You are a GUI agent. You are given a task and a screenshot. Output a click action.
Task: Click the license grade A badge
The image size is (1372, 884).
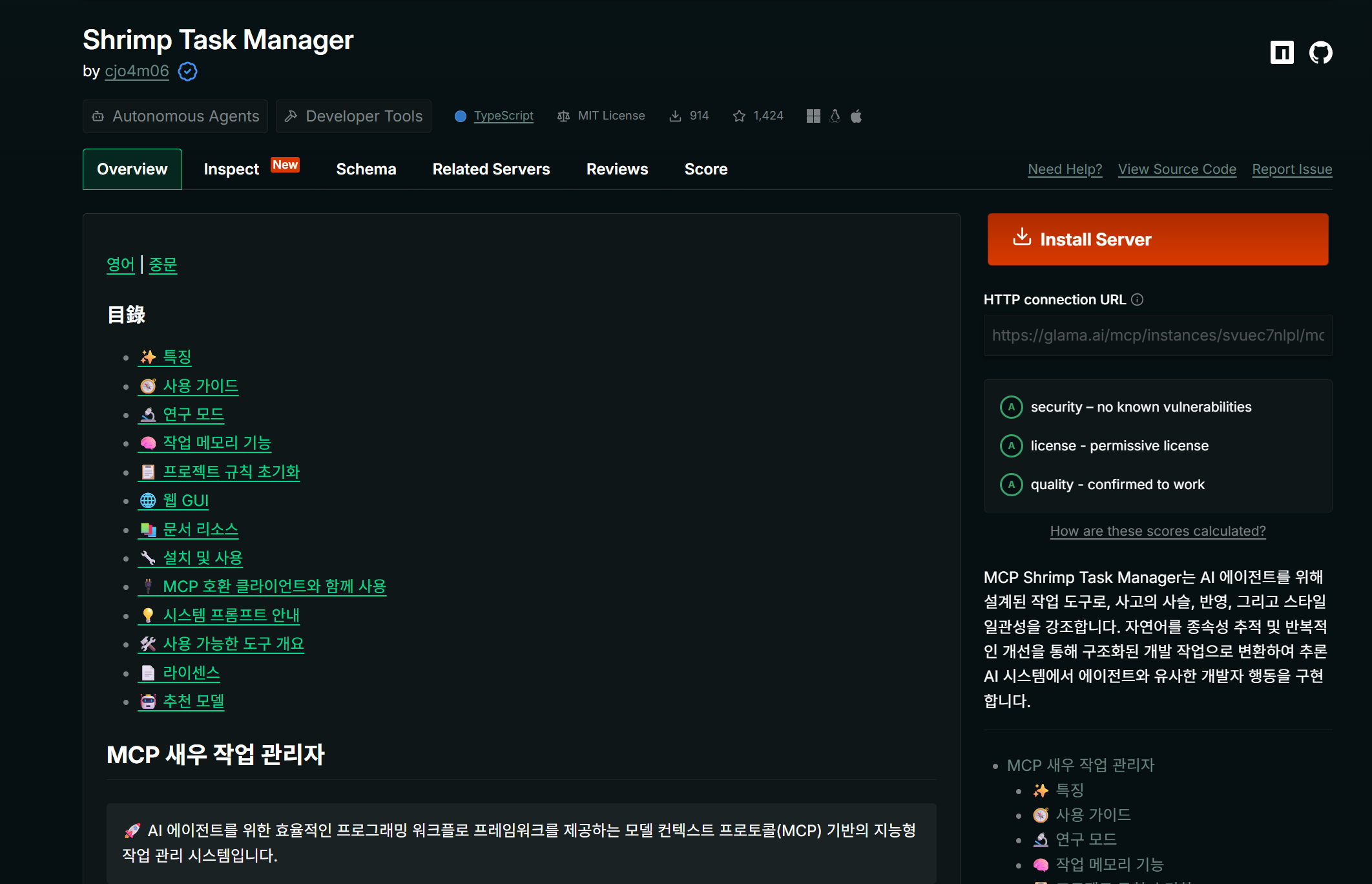pos(1011,446)
